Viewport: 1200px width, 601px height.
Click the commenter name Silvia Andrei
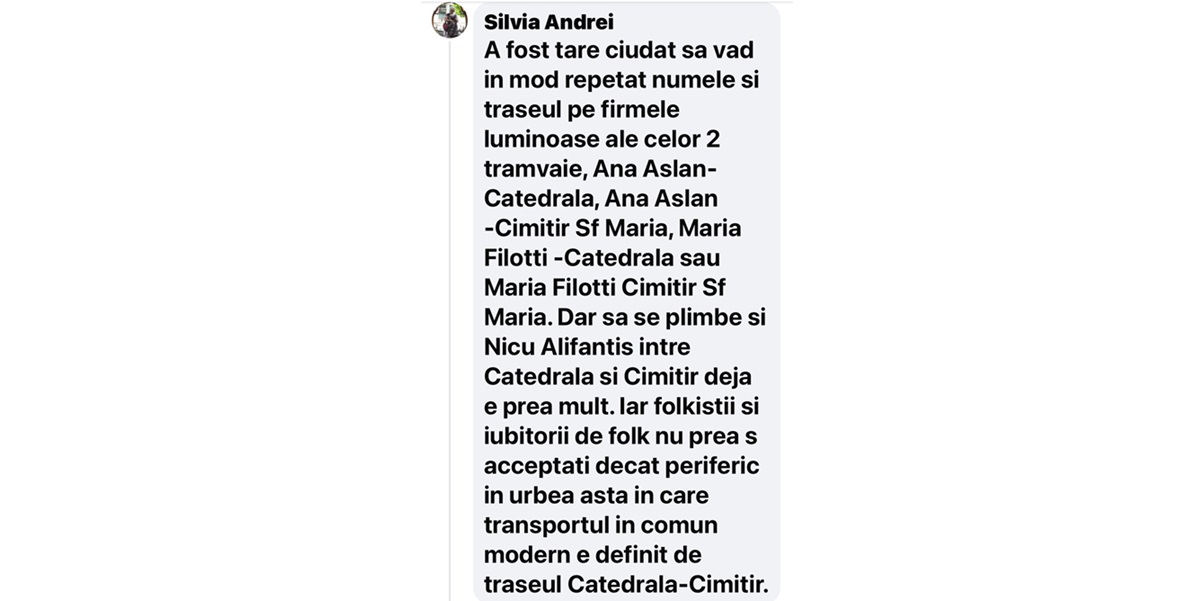click(x=548, y=22)
